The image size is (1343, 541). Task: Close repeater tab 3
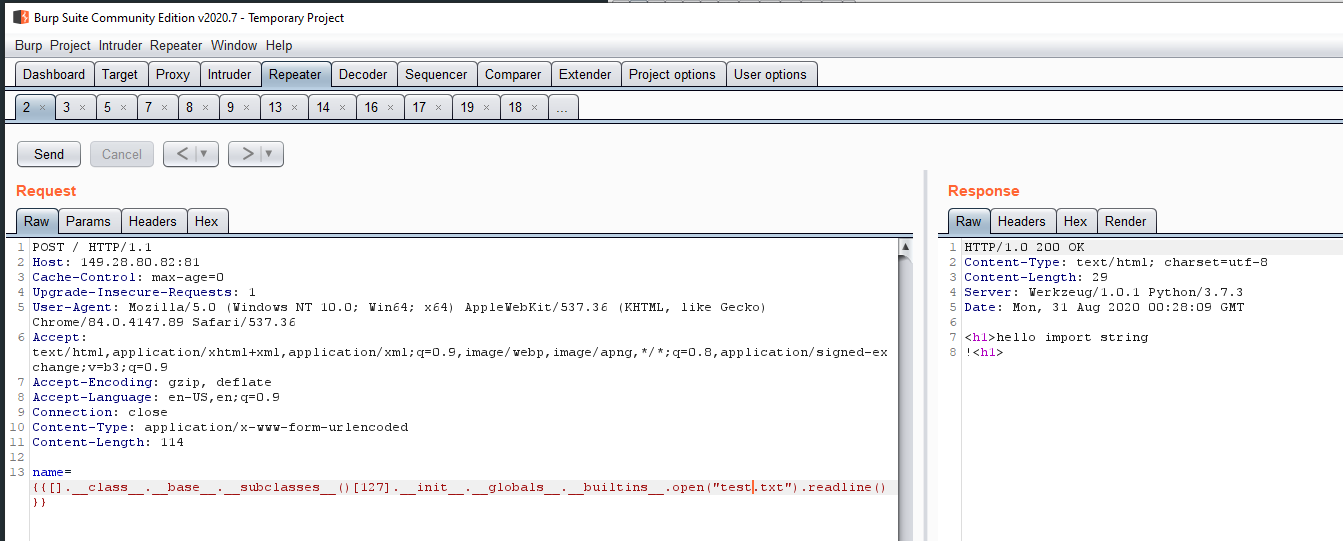[82, 108]
